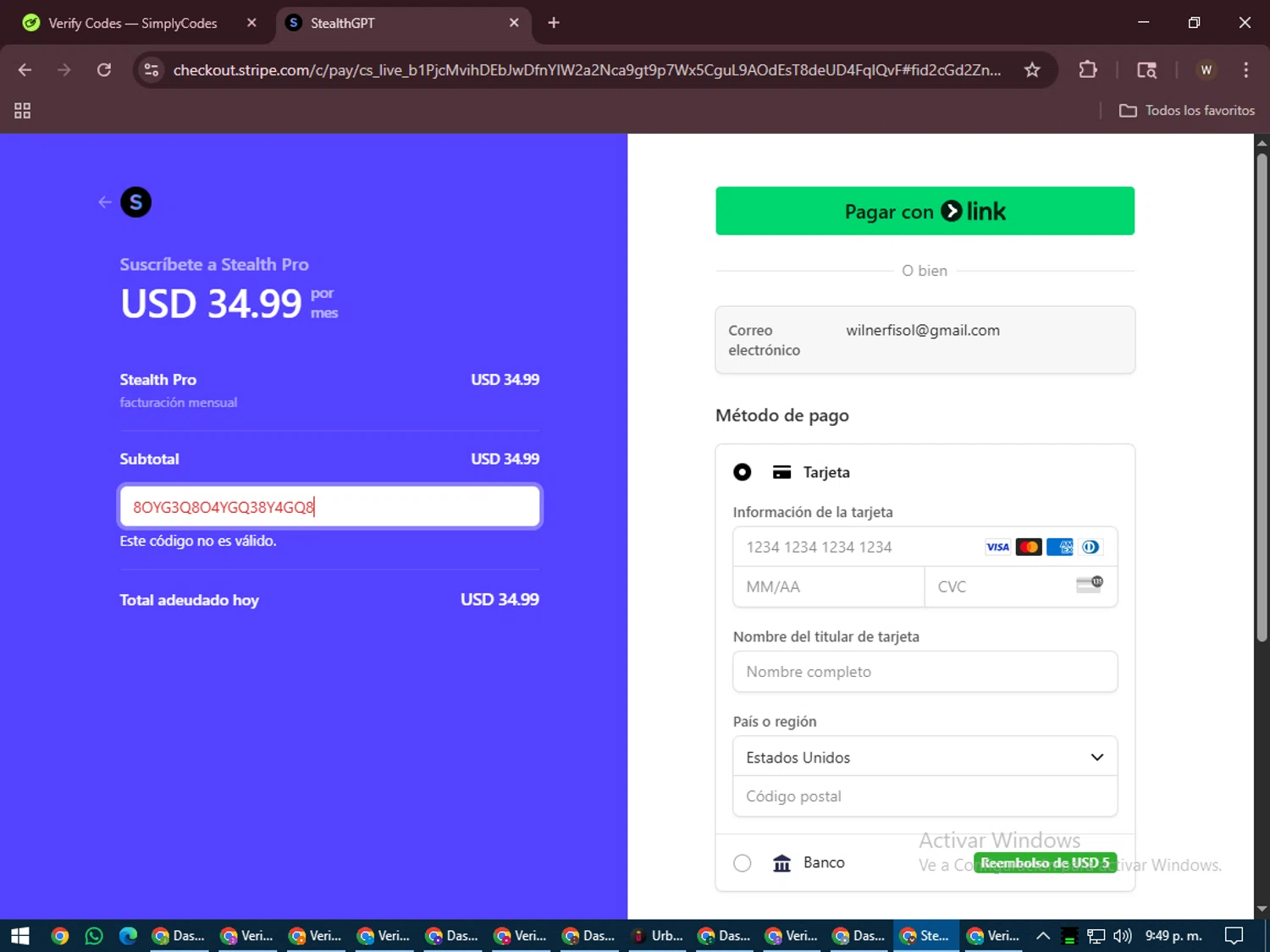This screenshot has height=952, width=1270.
Task: Click the Reembolso de USD 5 badge
Action: (1045, 863)
